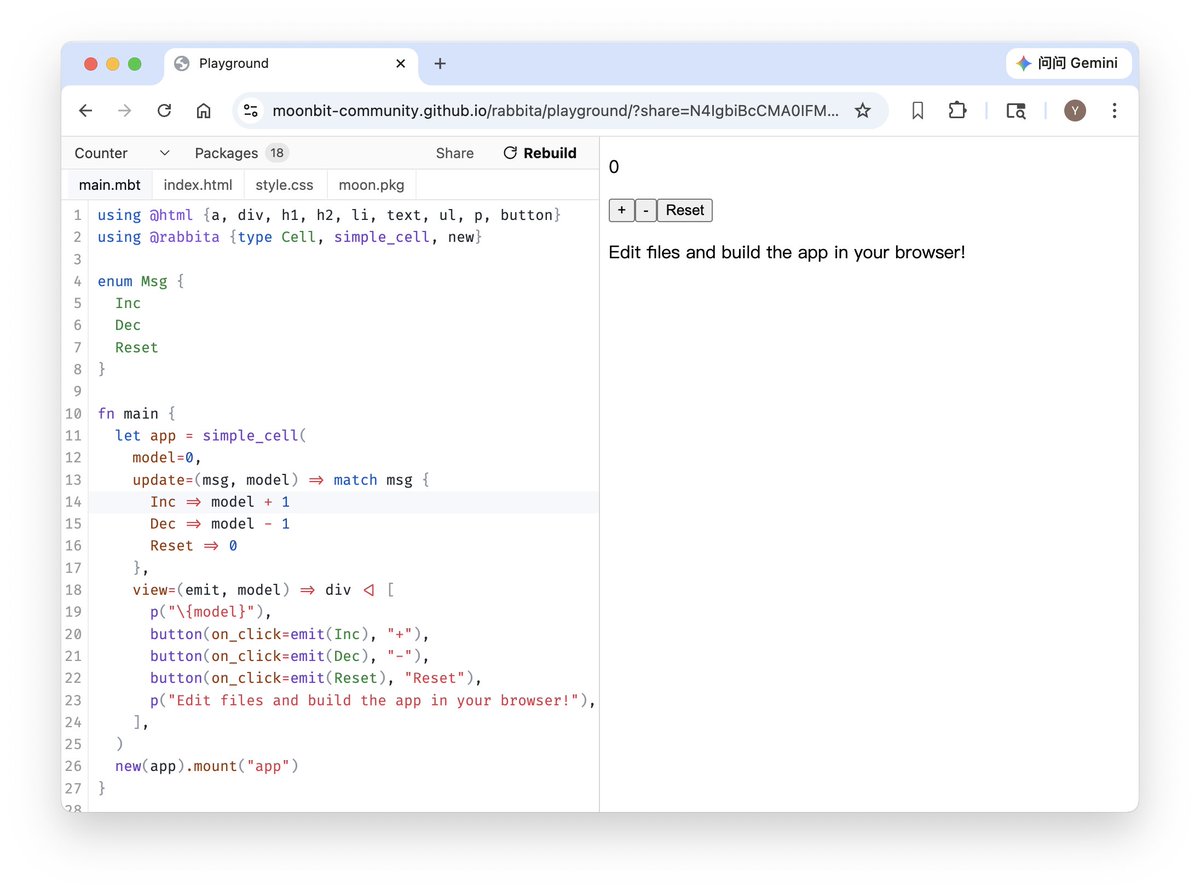Click the Ask Gemini button
1200x893 pixels.
coord(1068,63)
